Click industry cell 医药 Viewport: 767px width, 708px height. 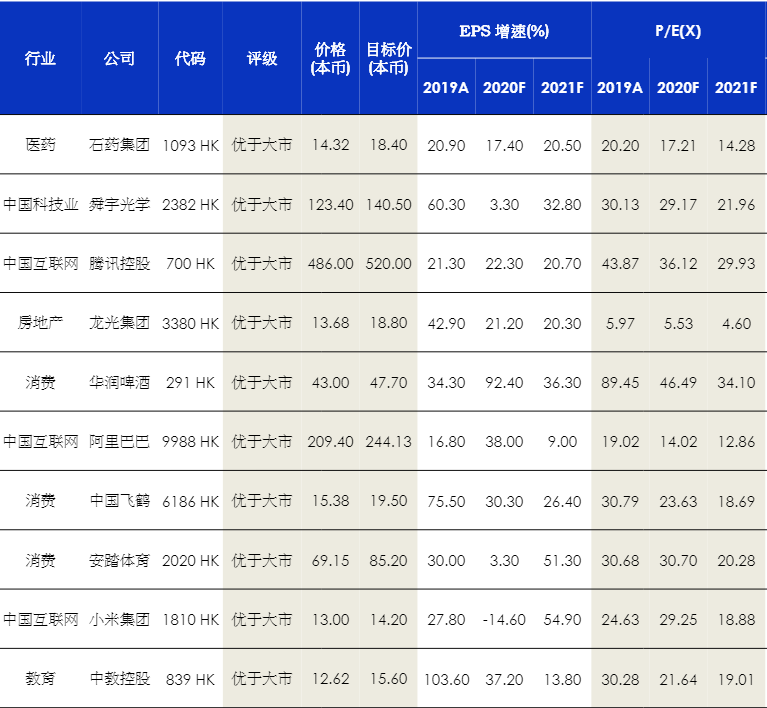click(40, 145)
